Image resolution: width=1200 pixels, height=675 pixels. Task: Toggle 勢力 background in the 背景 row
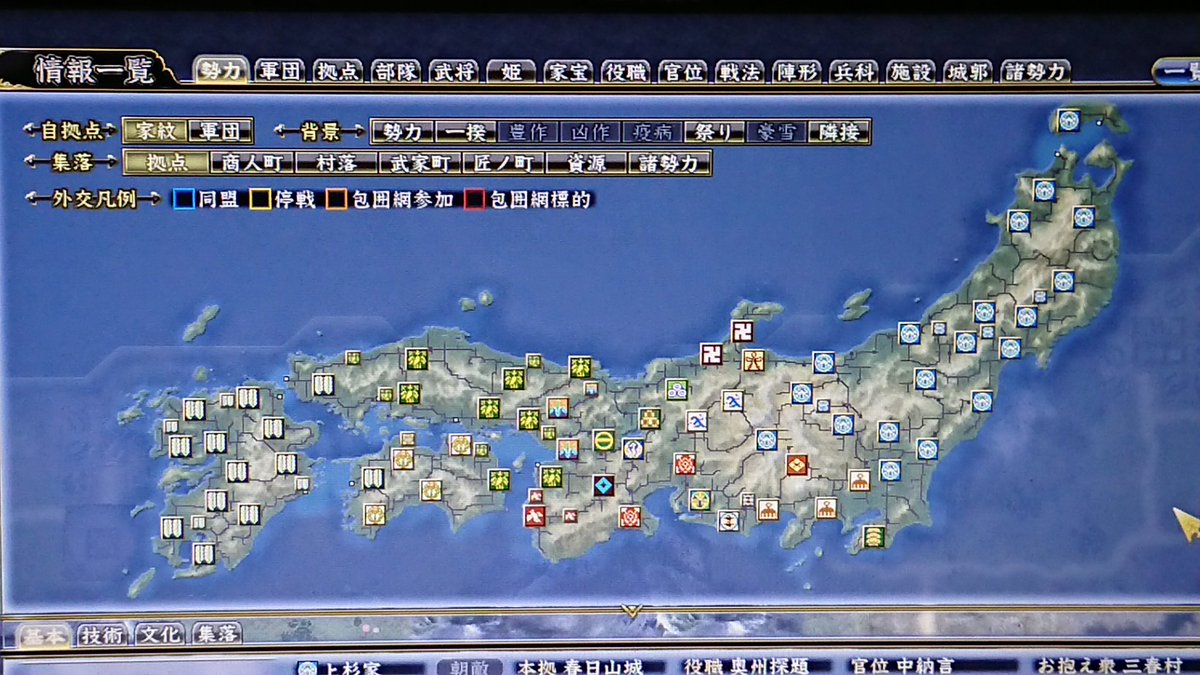click(x=403, y=132)
